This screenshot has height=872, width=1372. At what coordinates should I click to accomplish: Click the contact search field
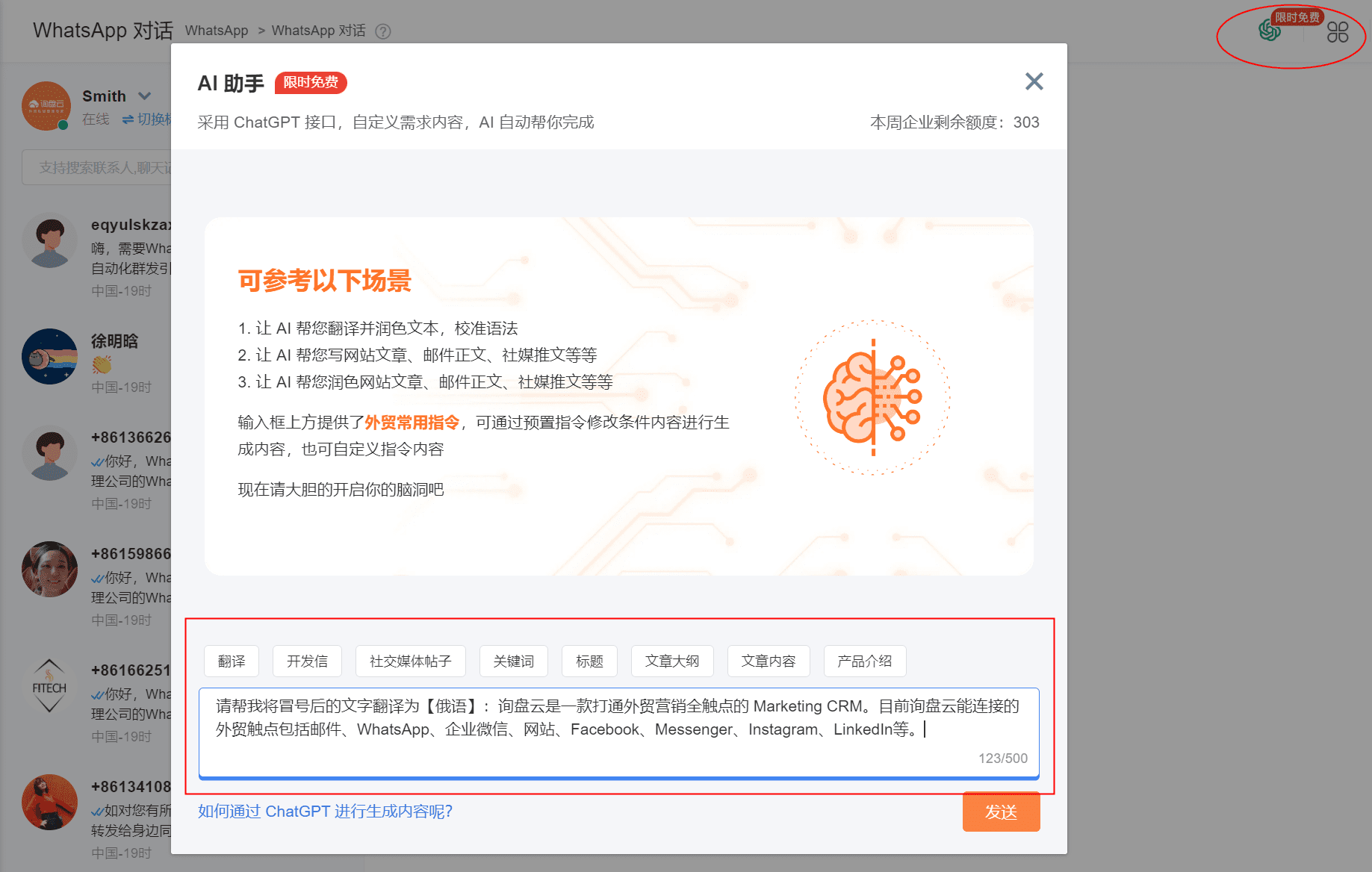pos(97,168)
